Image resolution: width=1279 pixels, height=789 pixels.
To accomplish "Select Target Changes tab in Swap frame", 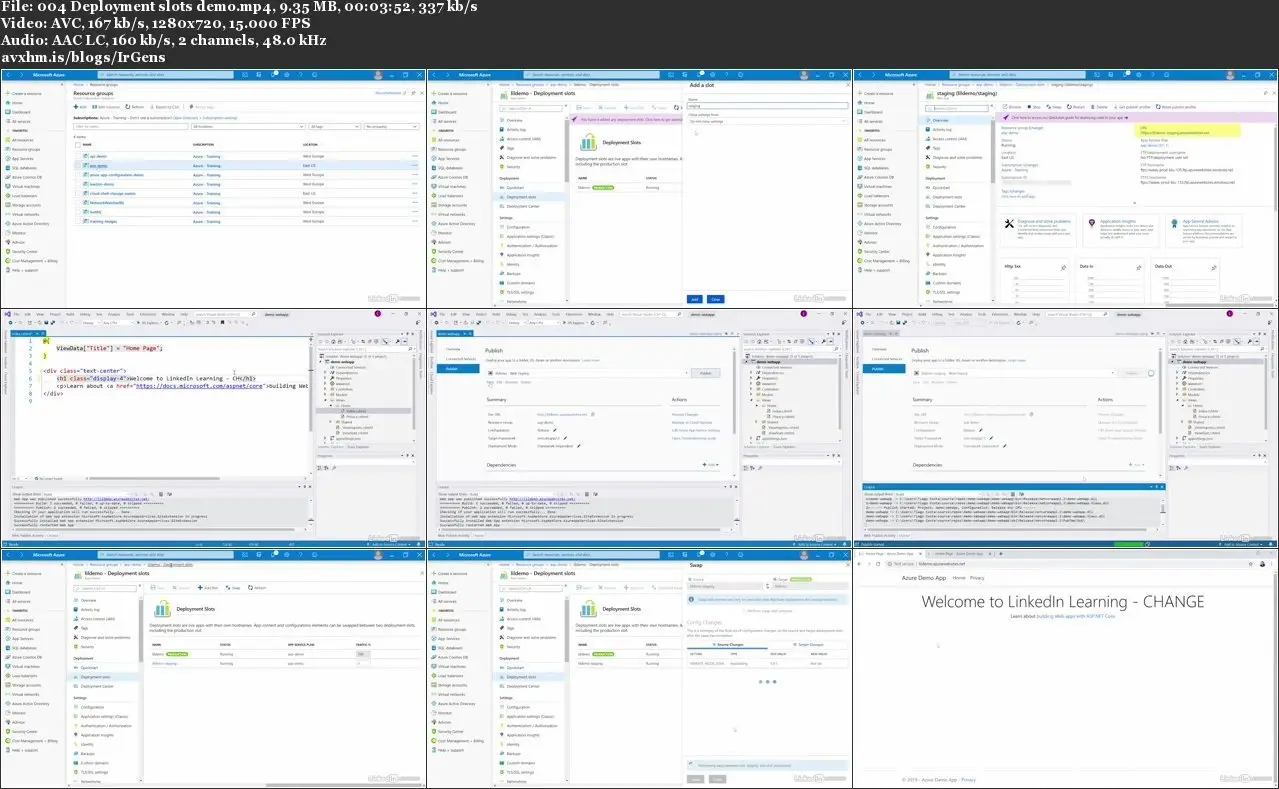I will pyautogui.click(x=808, y=644).
